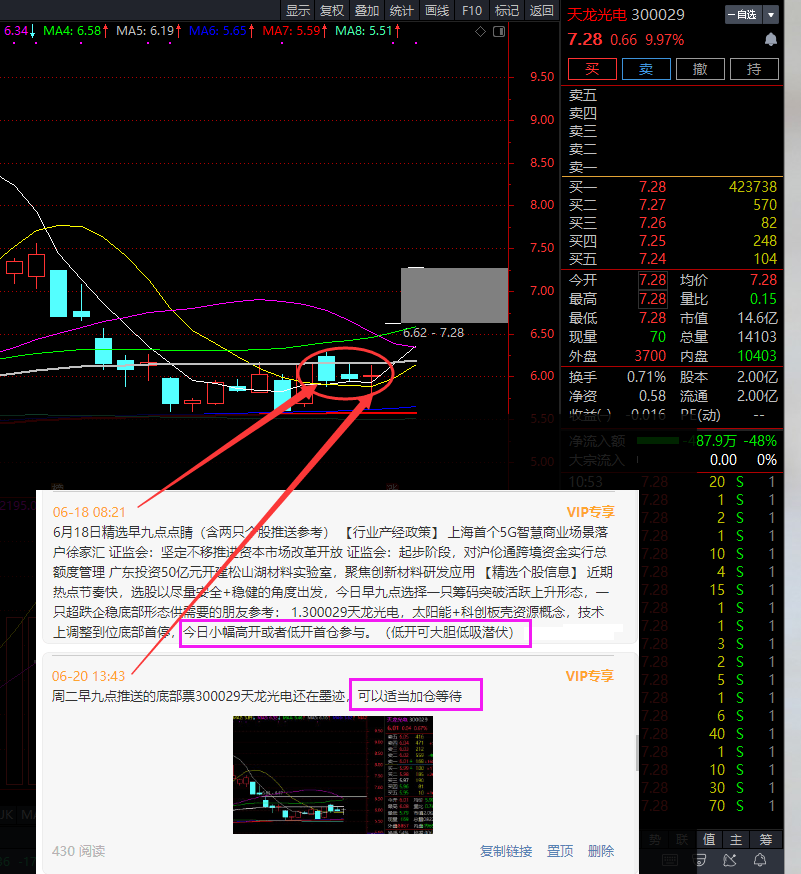Image resolution: width=801 pixels, height=874 pixels.
Task: Remove stock from 自选 watchlist
Action: pos(744,15)
